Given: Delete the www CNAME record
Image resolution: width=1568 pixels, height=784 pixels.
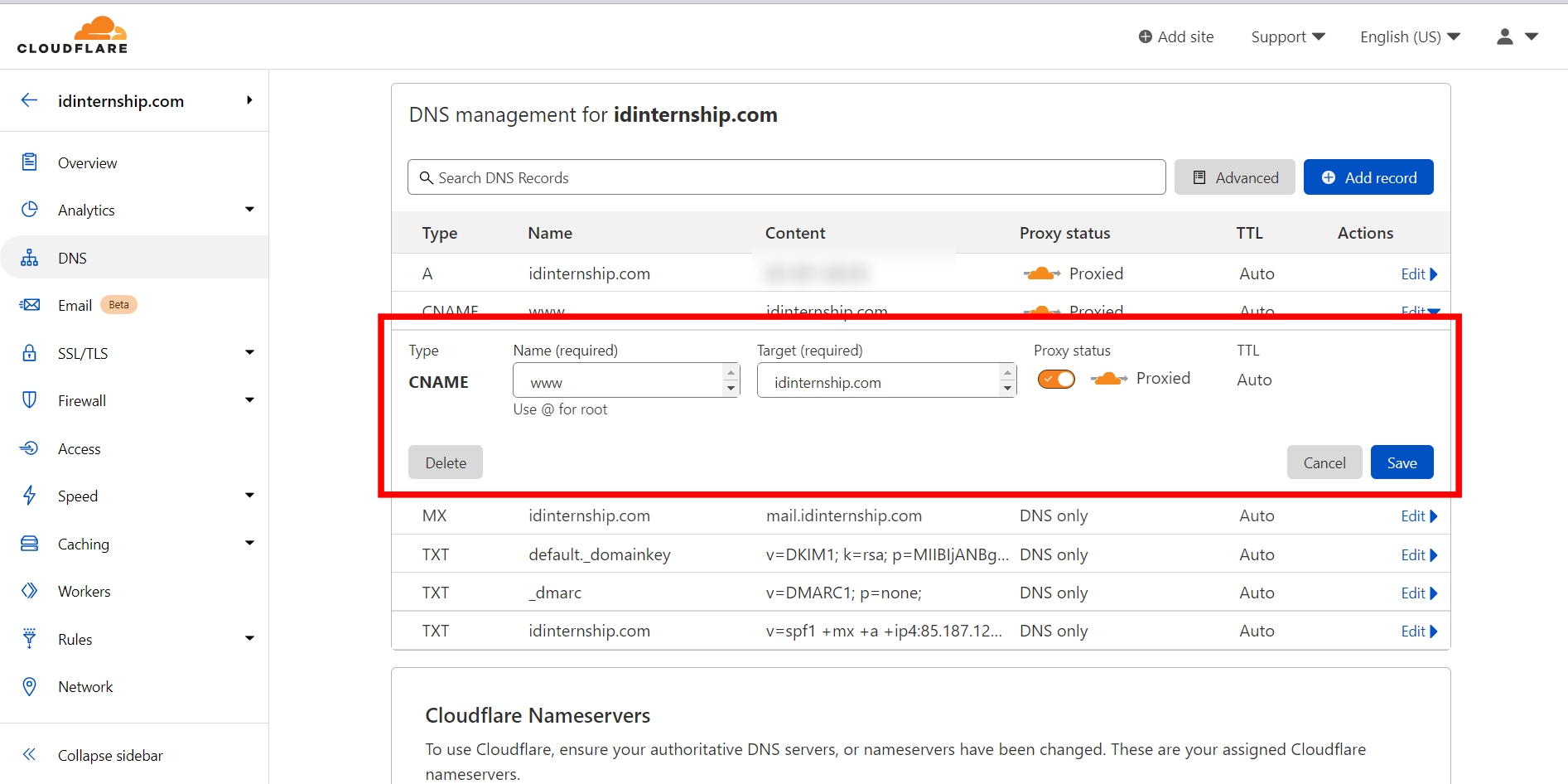Looking at the screenshot, I should (446, 462).
